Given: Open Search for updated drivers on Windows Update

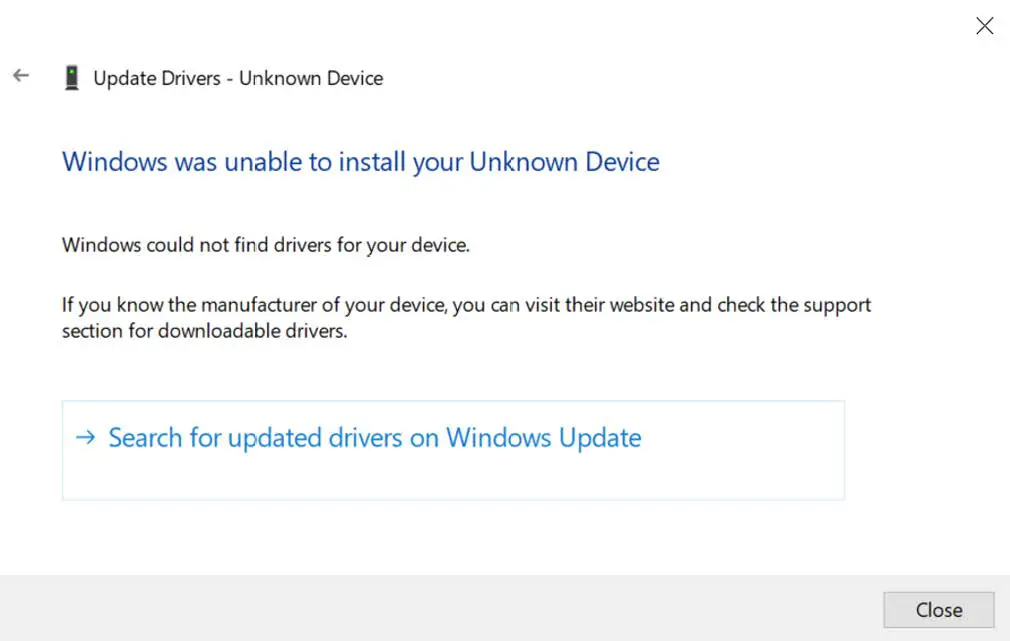Looking at the screenshot, I should [x=375, y=437].
